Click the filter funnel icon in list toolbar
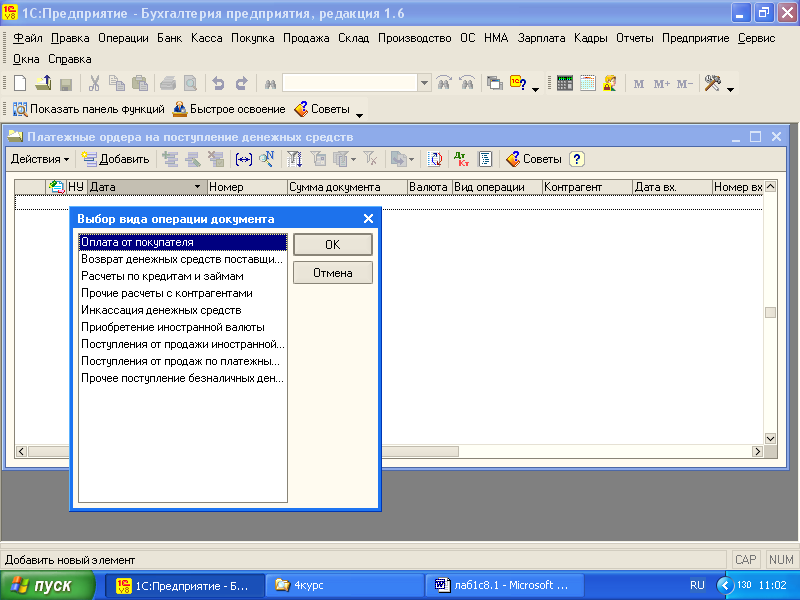Viewport: 800px width, 600px height. point(294,159)
